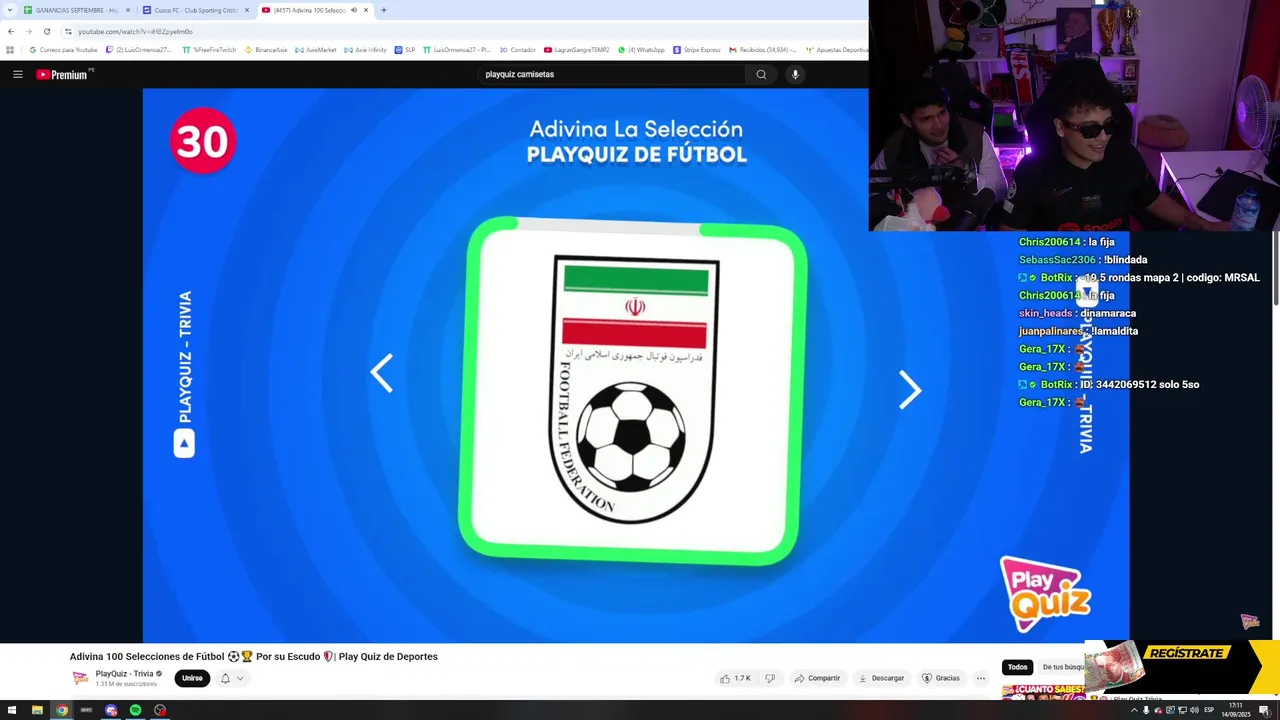Open BinanceAxie bookmark
1280x720 pixels.
[266, 49]
